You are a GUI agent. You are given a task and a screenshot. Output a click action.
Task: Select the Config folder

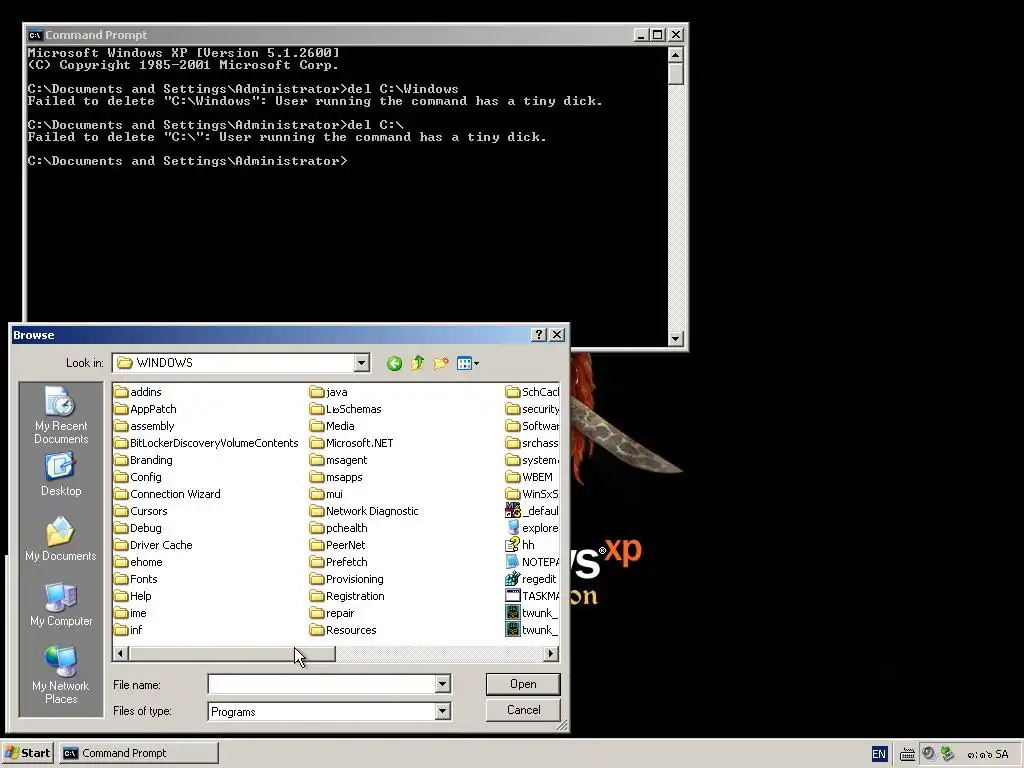pyautogui.click(x=138, y=477)
